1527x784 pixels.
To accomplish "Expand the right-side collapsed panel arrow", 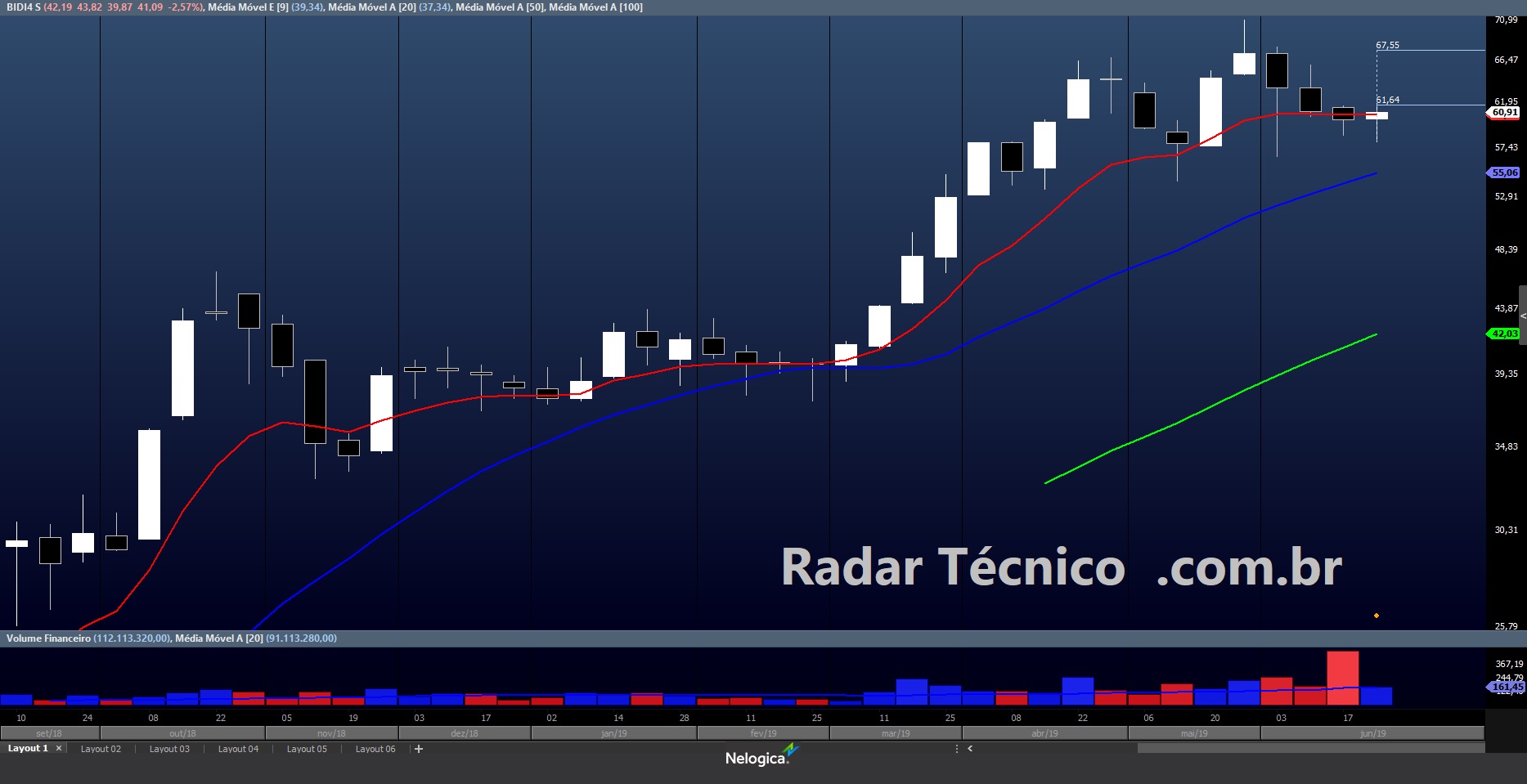I will point(1522,316).
